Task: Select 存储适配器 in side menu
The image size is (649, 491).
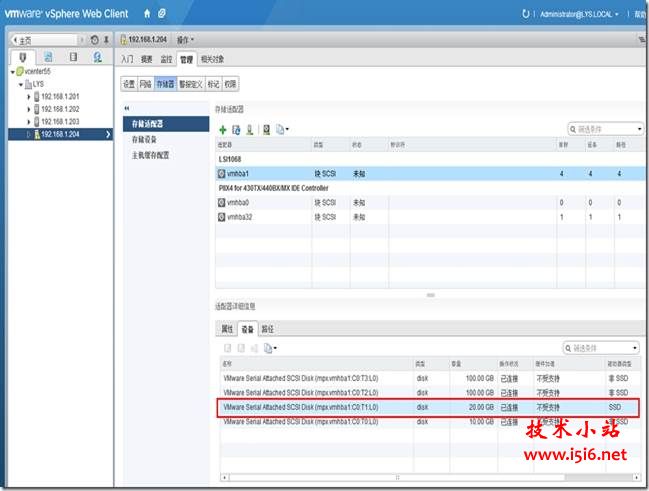Action: (166, 124)
